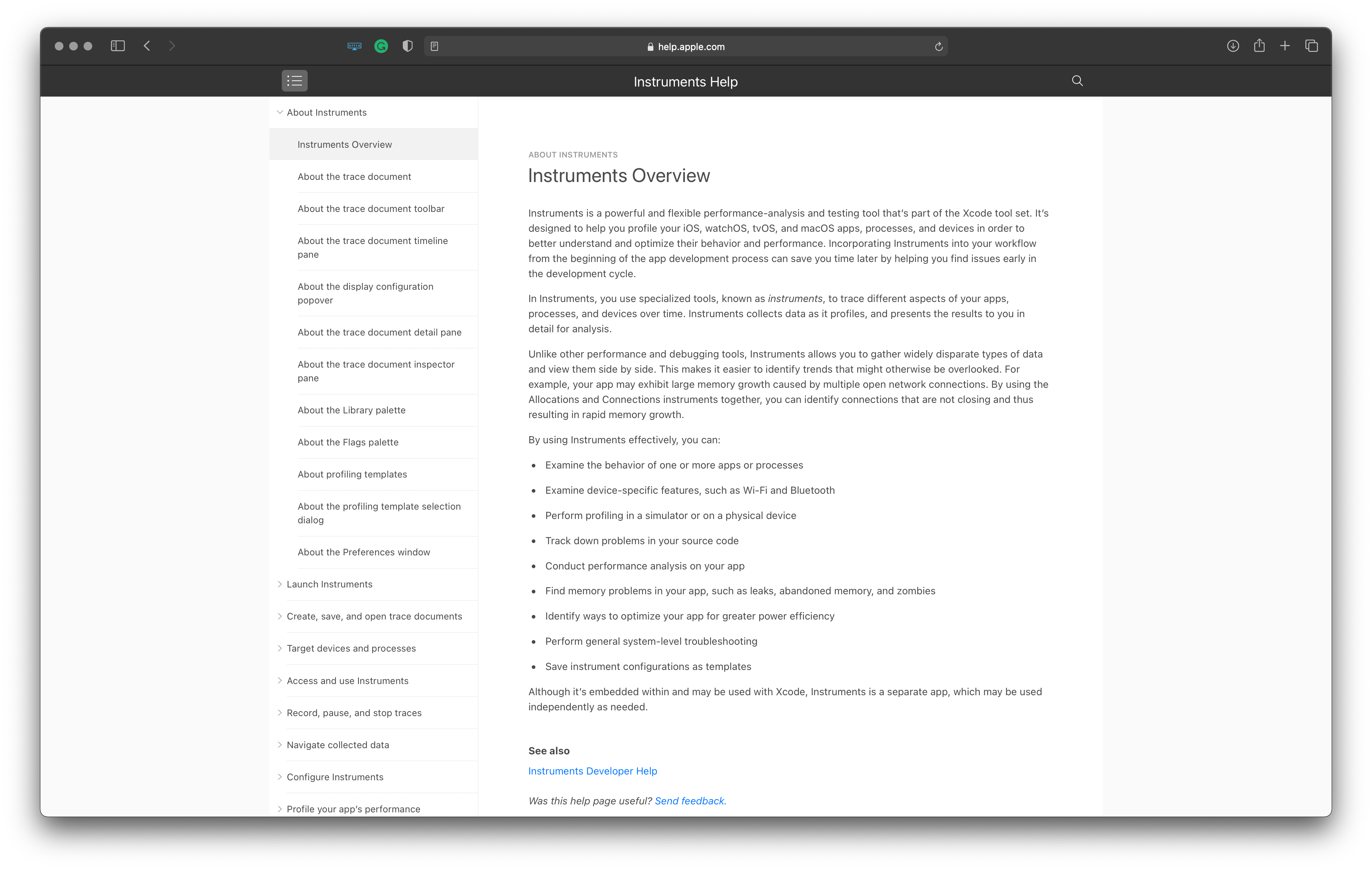Show Safari downloads
The image size is (1372, 870).
[1233, 46]
